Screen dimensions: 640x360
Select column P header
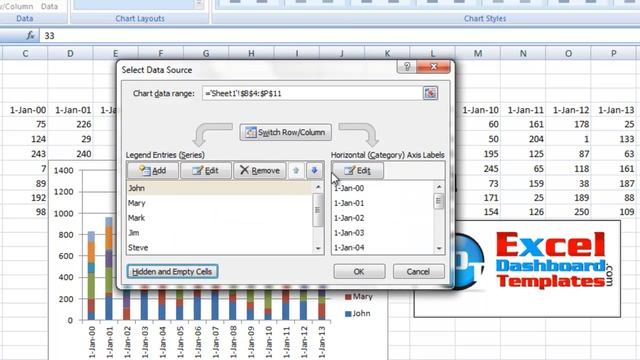pos(613,53)
